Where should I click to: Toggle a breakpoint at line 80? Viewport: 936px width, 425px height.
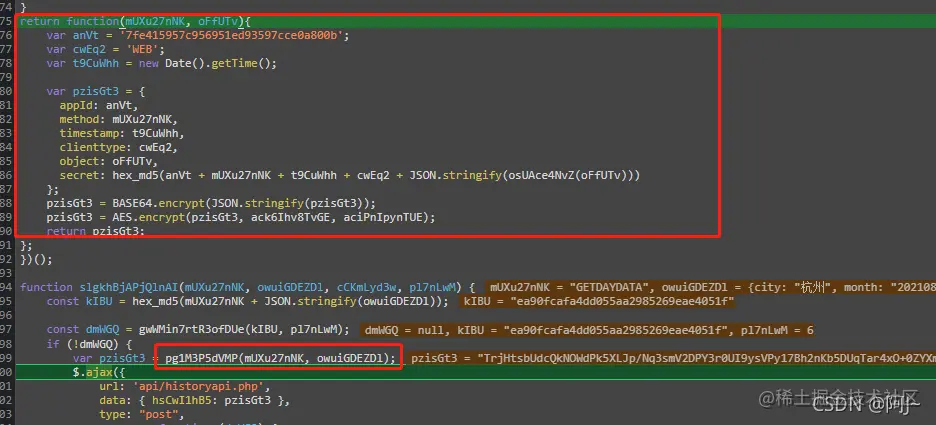(x=6, y=91)
